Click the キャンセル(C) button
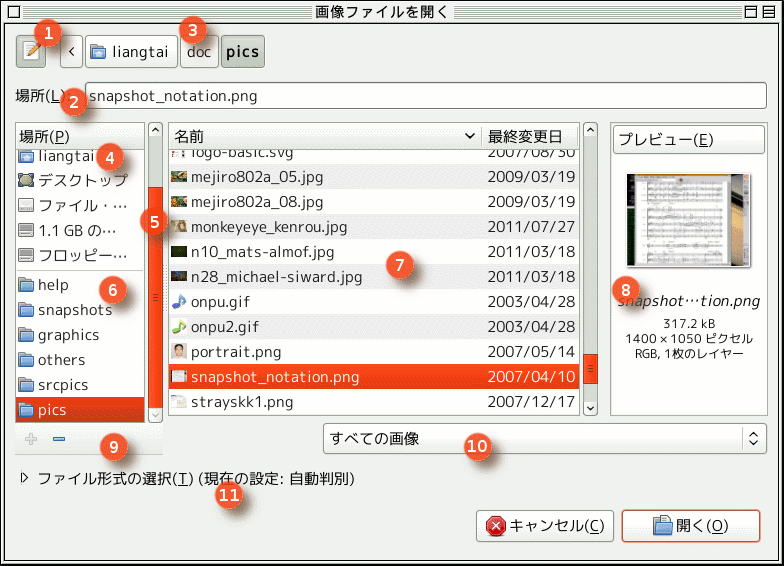This screenshot has width=784, height=566. tap(544, 526)
